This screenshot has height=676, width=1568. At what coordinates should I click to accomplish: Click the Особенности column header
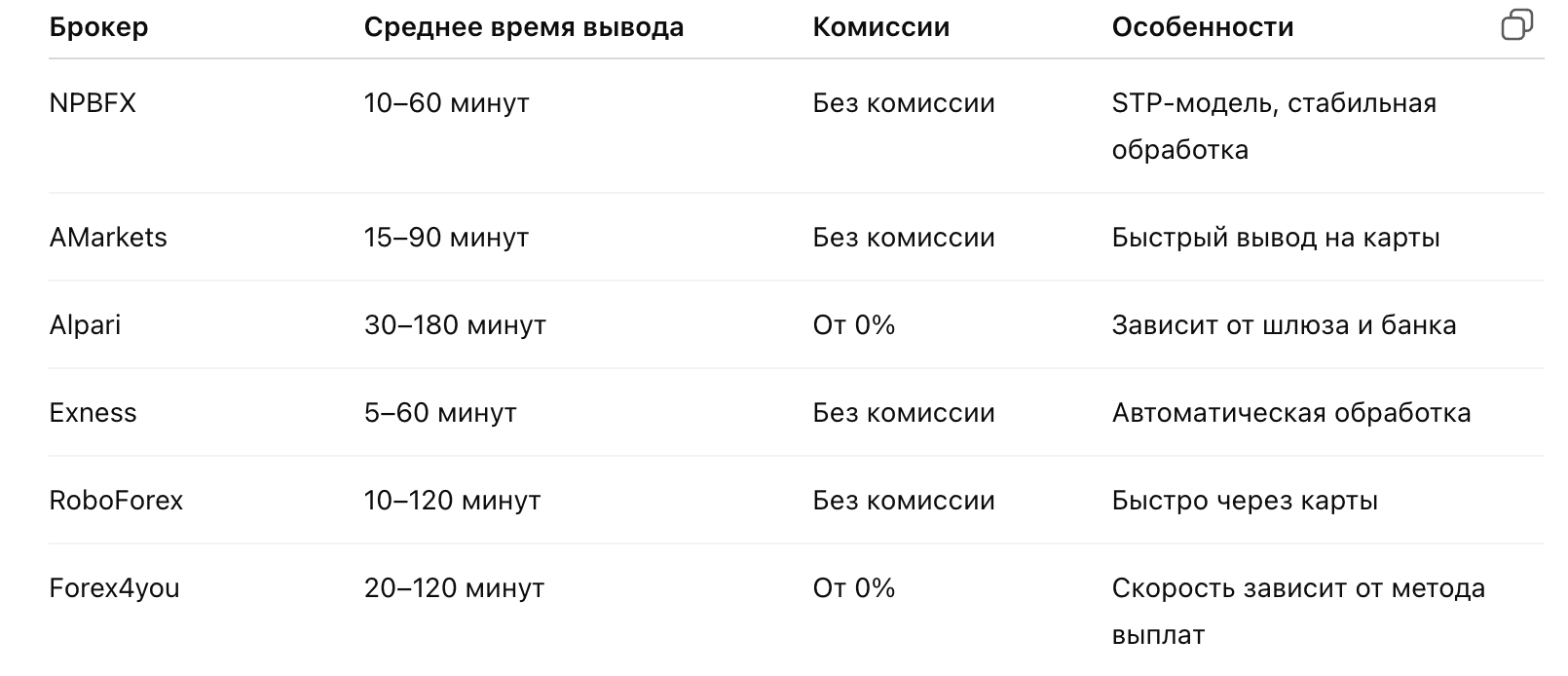1202,27
